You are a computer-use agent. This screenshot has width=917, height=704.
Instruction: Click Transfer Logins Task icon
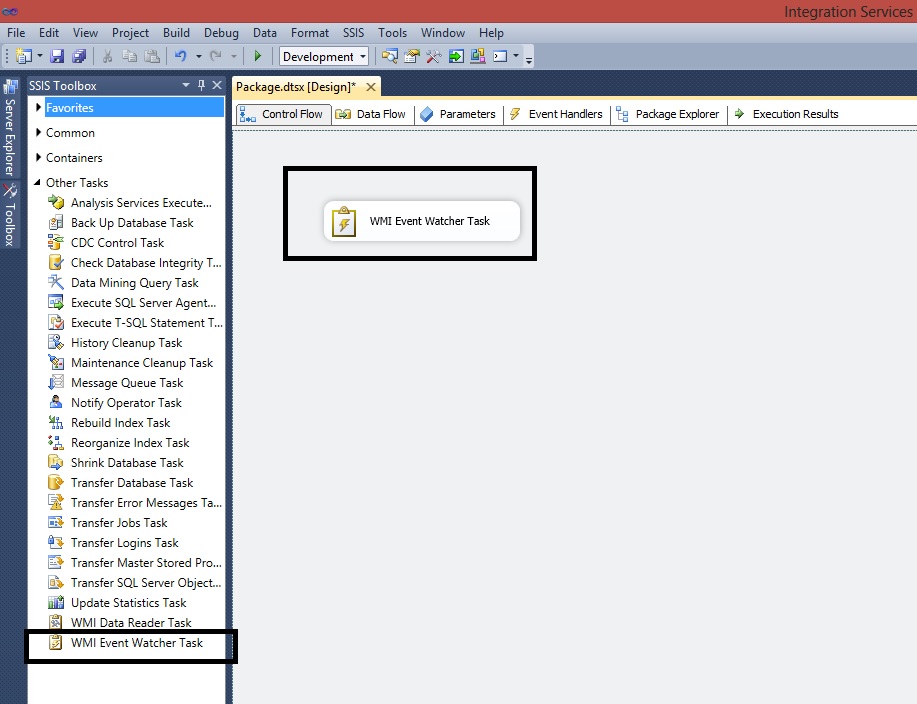click(56, 543)
